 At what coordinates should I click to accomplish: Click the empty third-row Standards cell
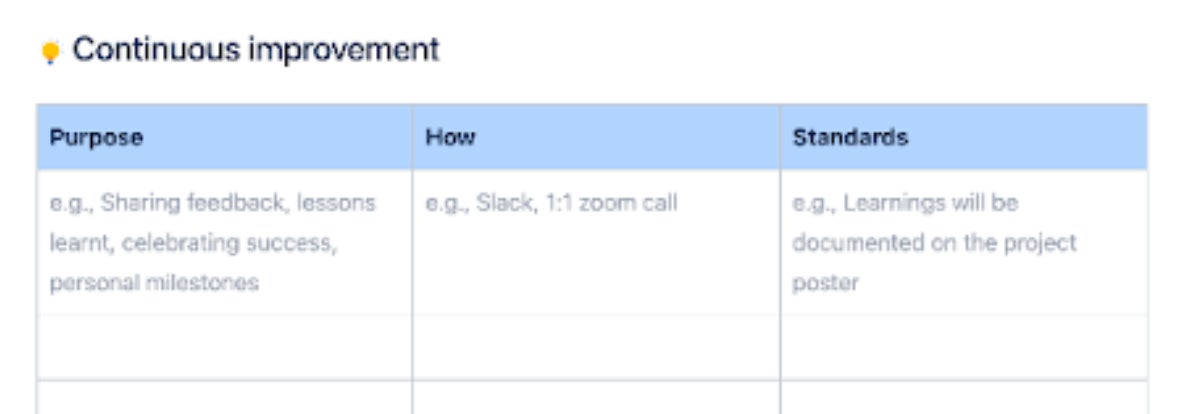pos(964,397)
